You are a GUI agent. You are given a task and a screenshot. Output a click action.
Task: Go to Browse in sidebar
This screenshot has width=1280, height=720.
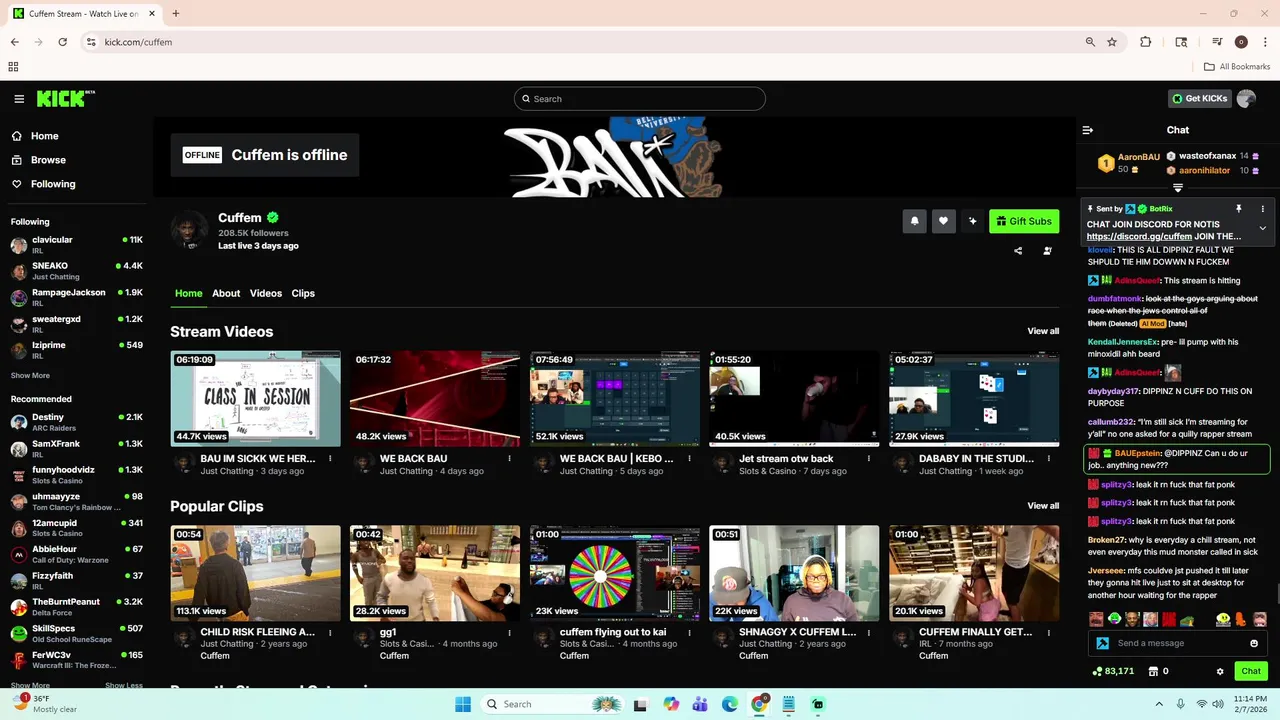pyautogui.click(x=48, y=160)
